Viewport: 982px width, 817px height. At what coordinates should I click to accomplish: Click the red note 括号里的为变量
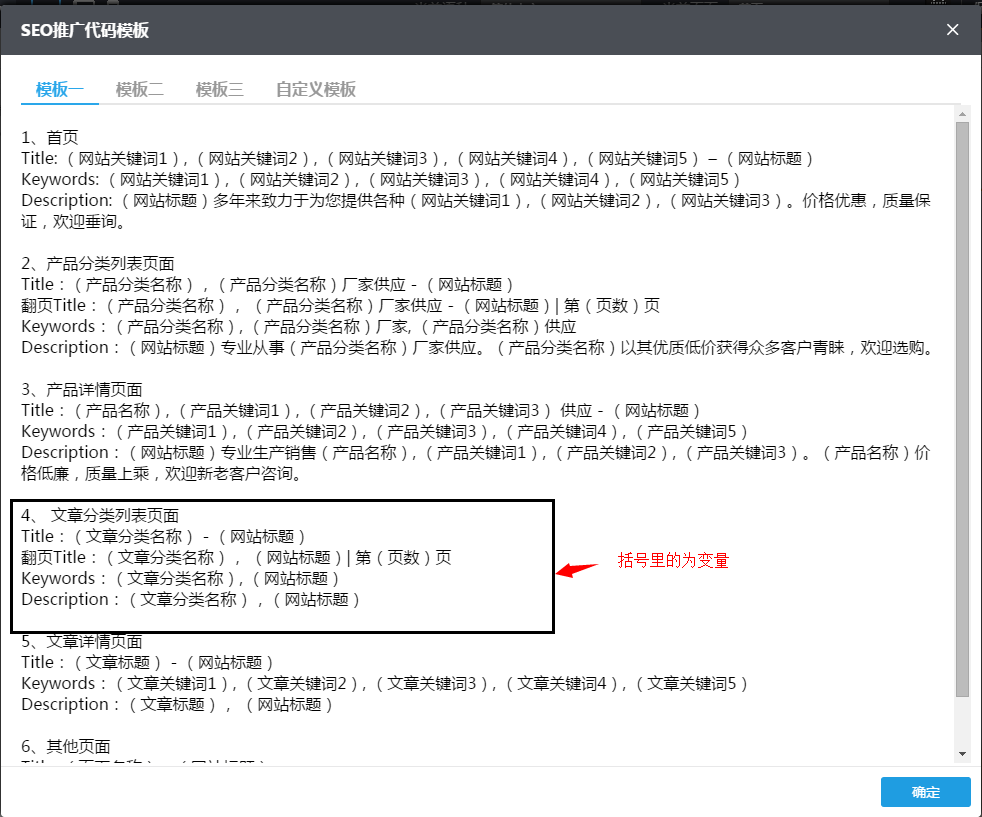672,561
